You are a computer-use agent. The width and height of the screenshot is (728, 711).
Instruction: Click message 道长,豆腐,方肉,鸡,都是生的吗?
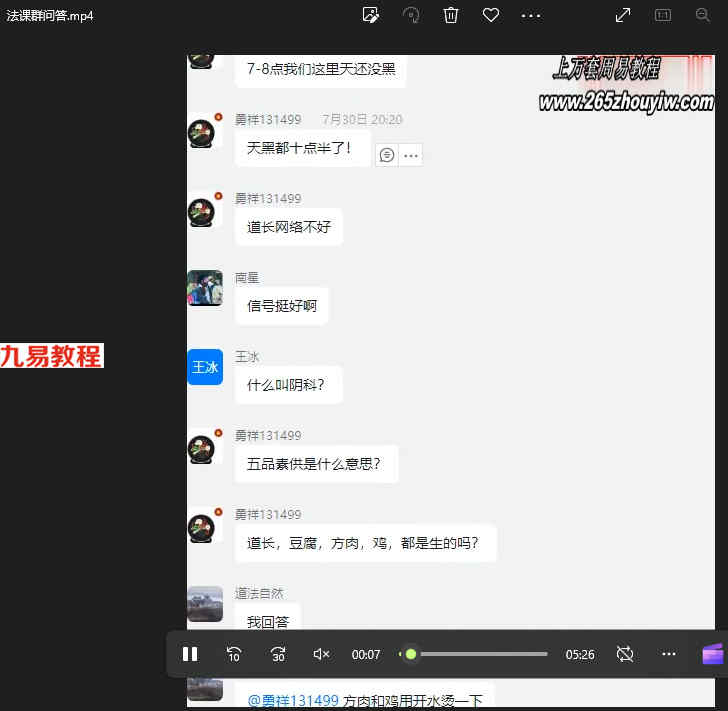pos(366,543)
